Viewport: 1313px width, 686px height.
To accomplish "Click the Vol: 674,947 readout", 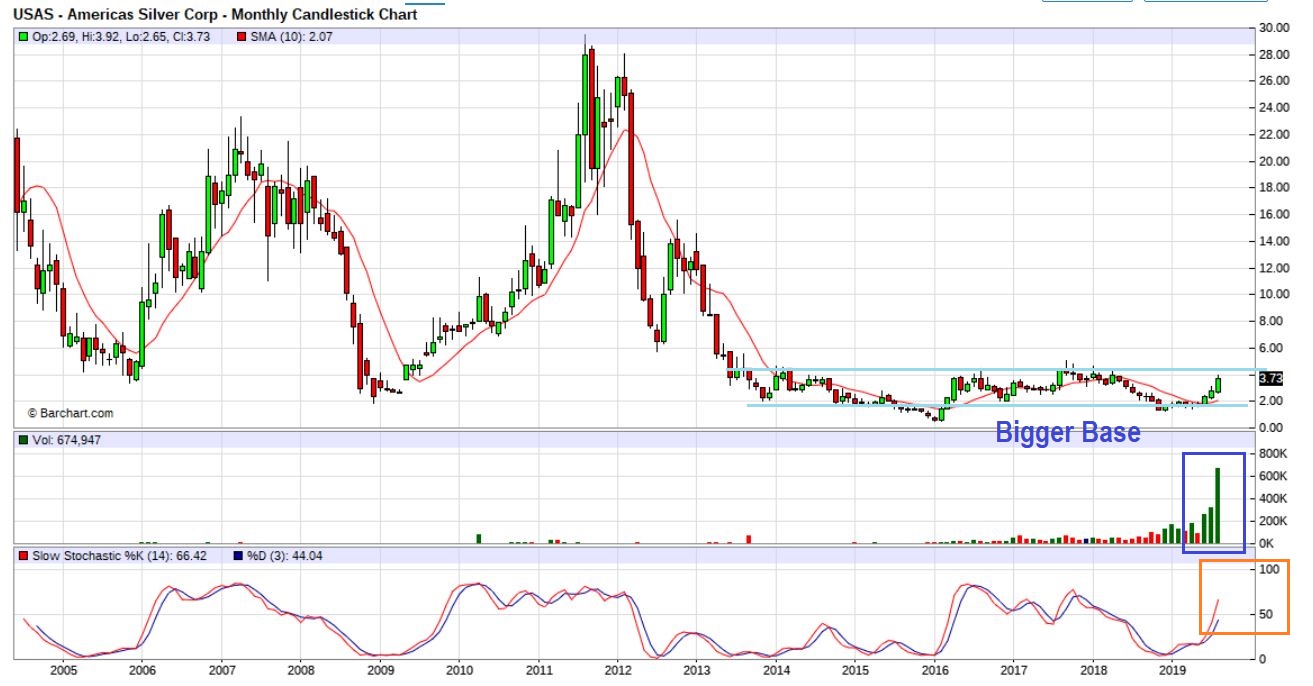I will click(x=68, y=439).
